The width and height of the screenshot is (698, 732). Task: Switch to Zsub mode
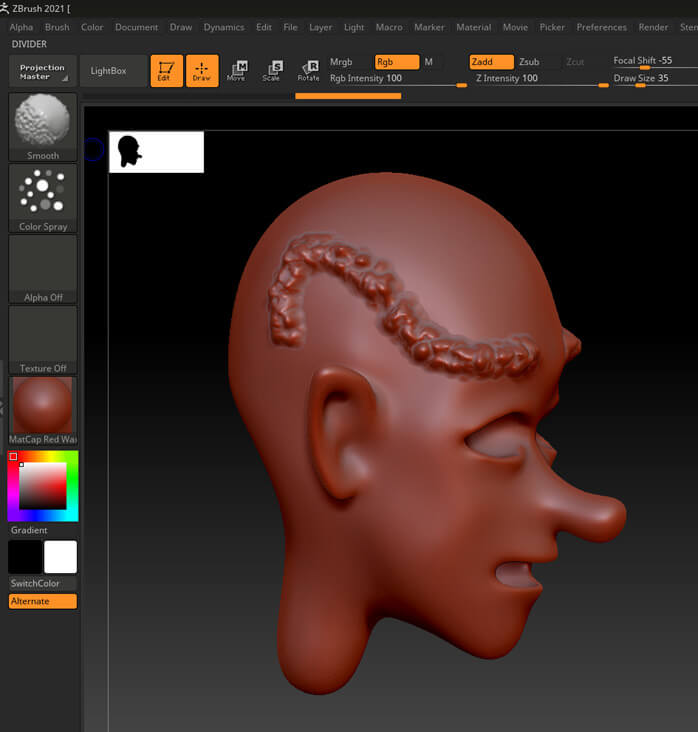click(529, 62)
